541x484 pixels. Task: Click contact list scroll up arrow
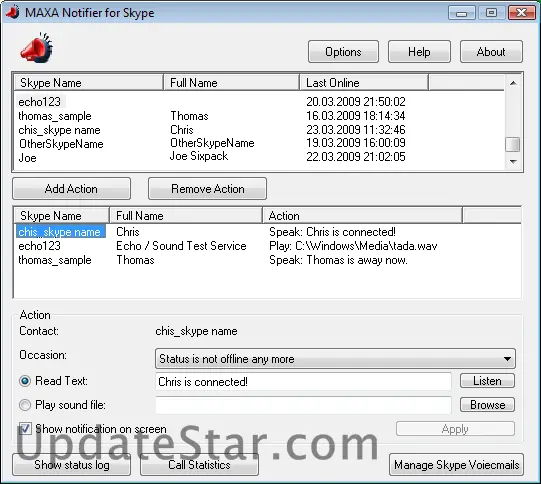point(513,83)
